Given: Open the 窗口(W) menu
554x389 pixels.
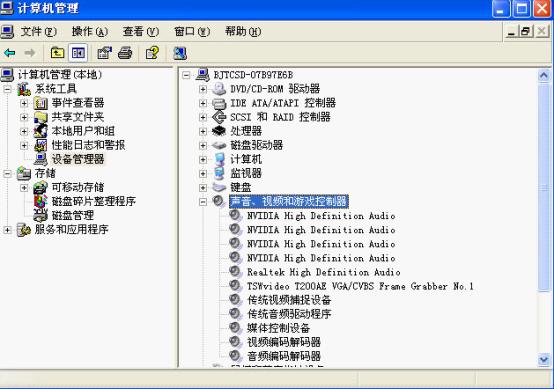Looking at the screenshot, I should pyautogui.click(x=192, y=32).
